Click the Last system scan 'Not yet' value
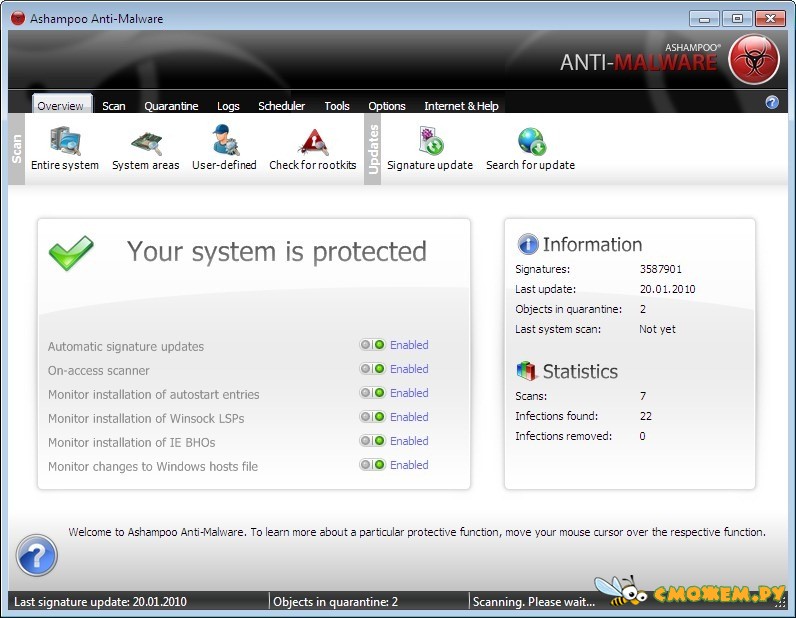This screenshot has width=796, height=618. click(657, 329)
